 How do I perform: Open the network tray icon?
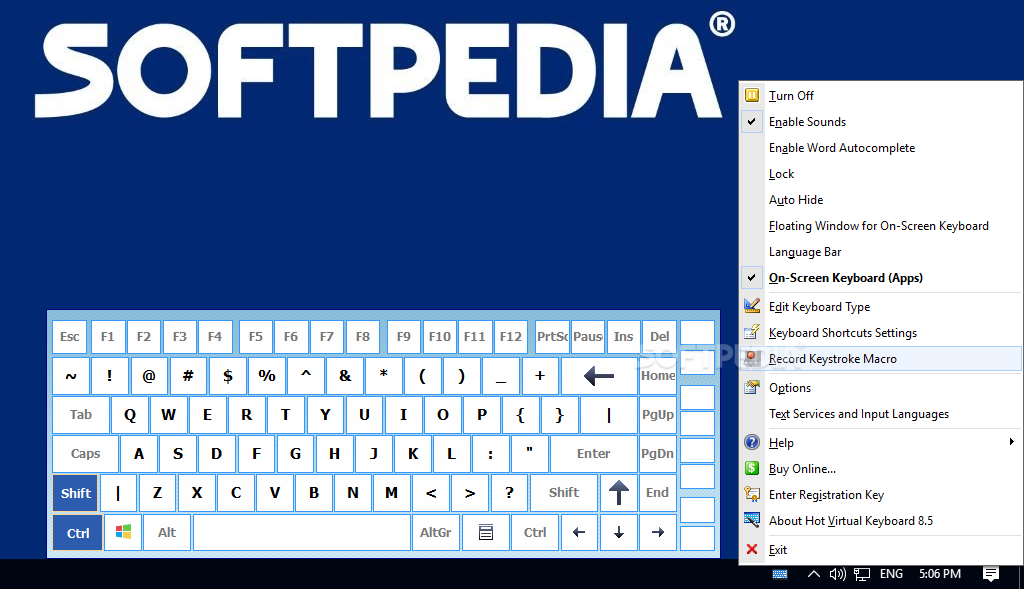pos(862,574)
